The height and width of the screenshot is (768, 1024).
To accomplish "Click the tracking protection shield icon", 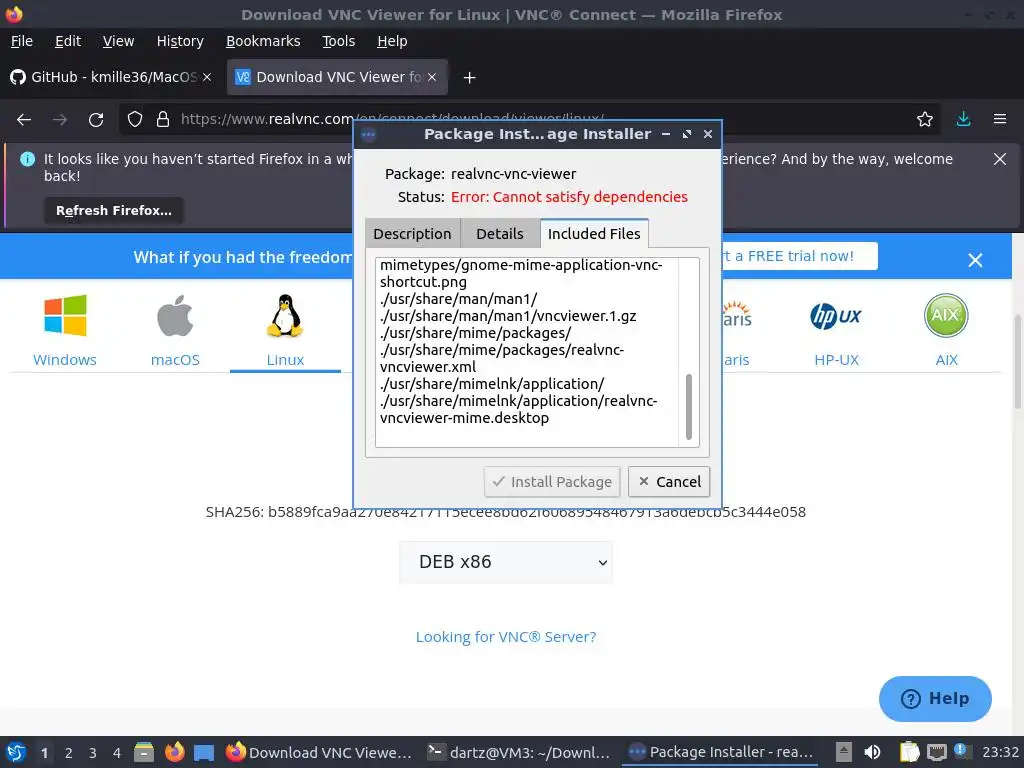I will (135, 120).
